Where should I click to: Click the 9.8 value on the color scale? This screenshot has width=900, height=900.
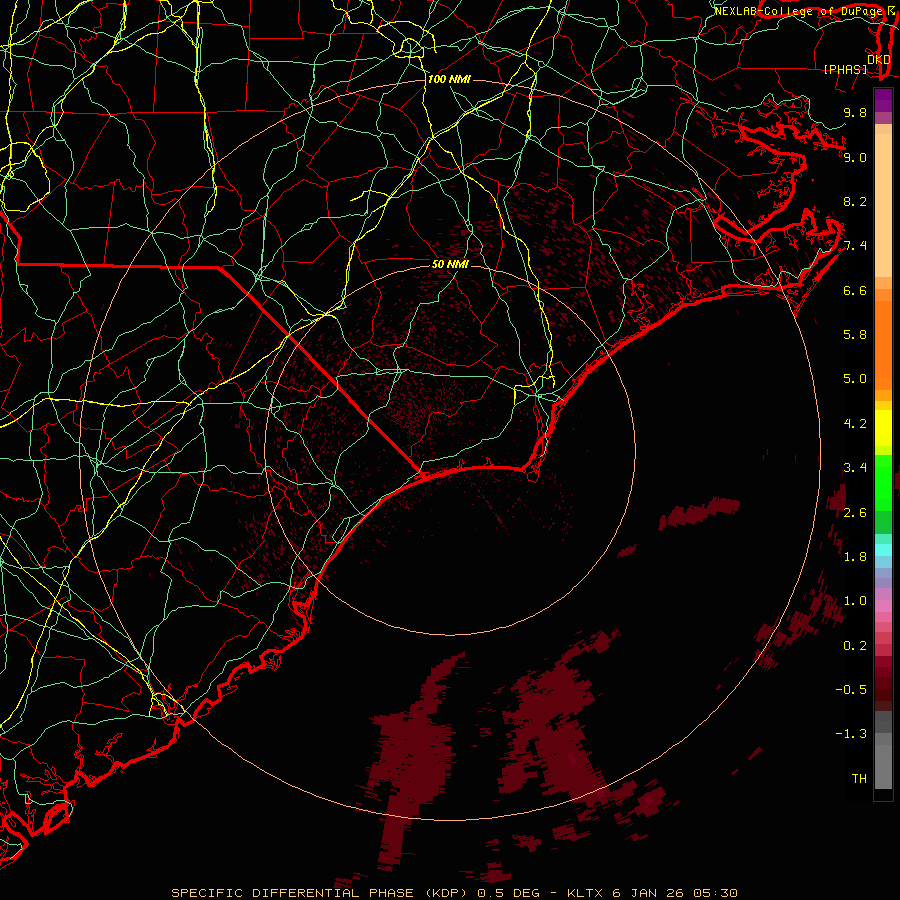[x=855, y=112]
